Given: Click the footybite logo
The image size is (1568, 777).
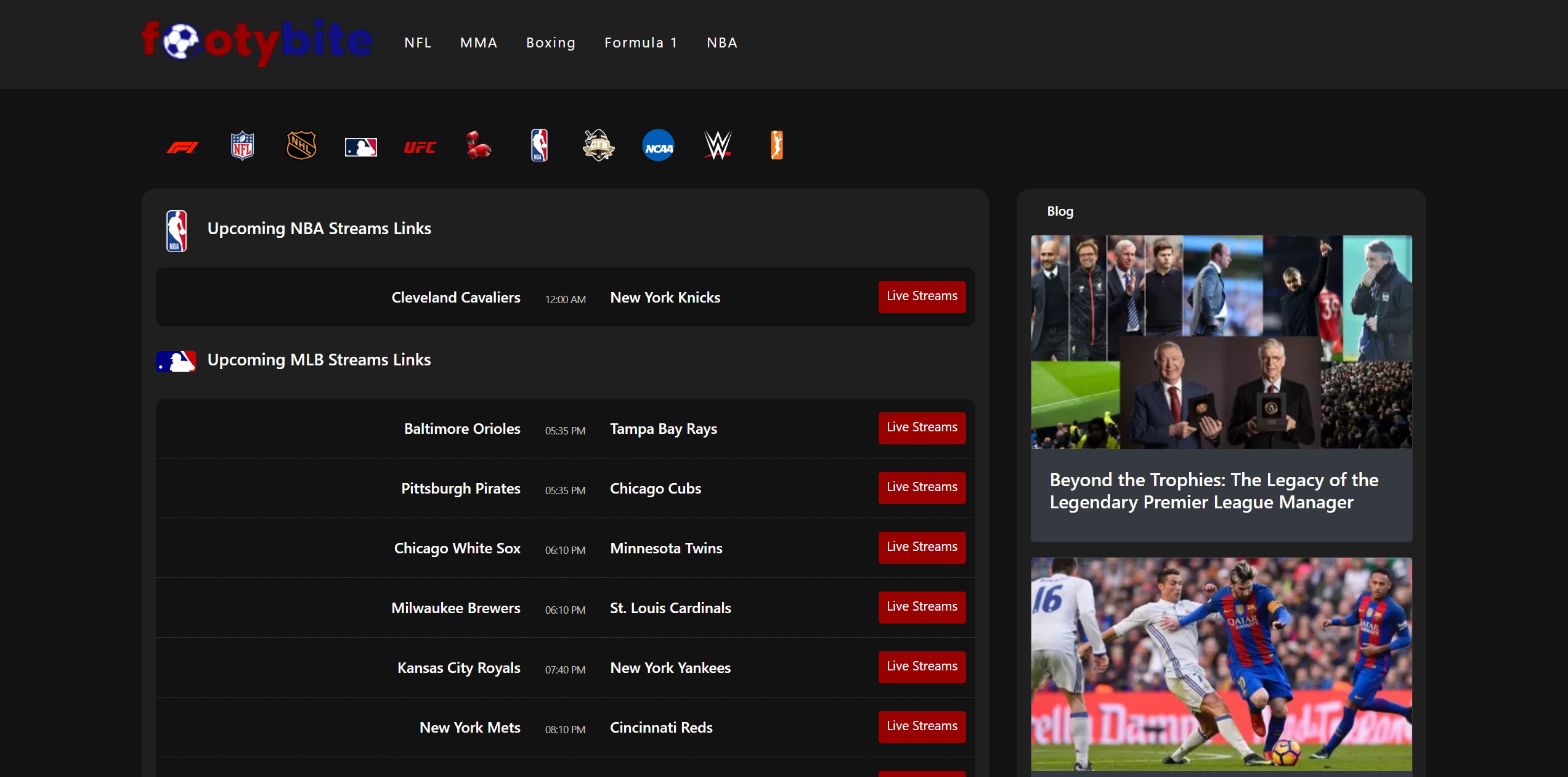Looking at the screenshot, I should [x=257, y=42].
